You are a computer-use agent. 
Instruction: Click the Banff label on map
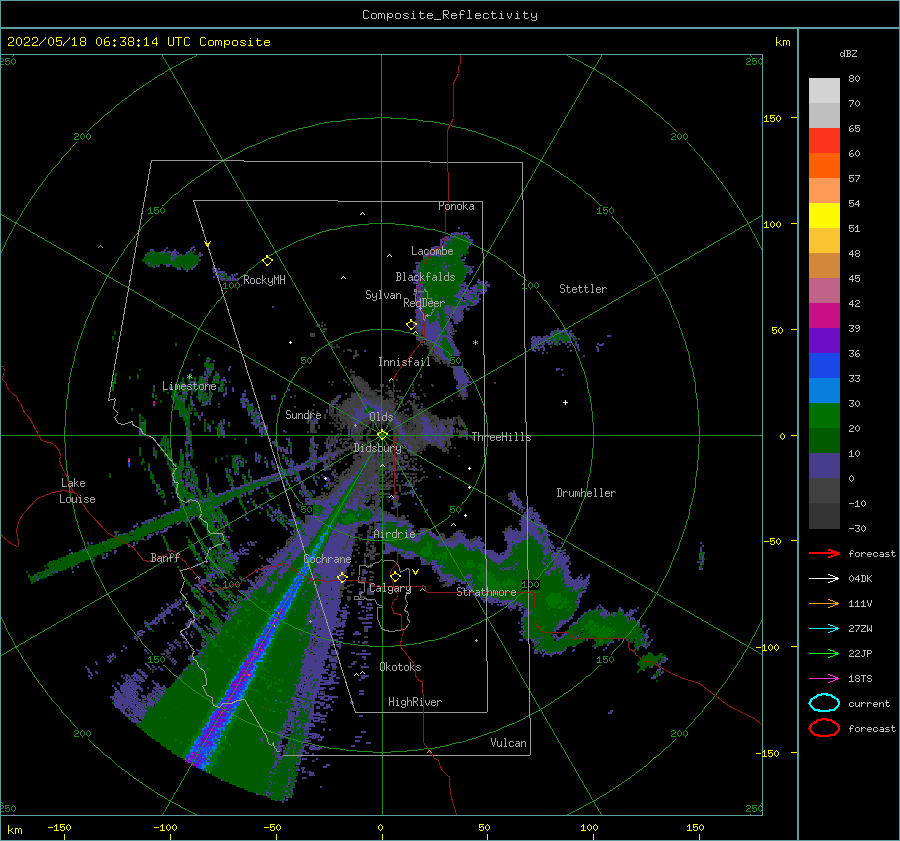click(165, 557)
